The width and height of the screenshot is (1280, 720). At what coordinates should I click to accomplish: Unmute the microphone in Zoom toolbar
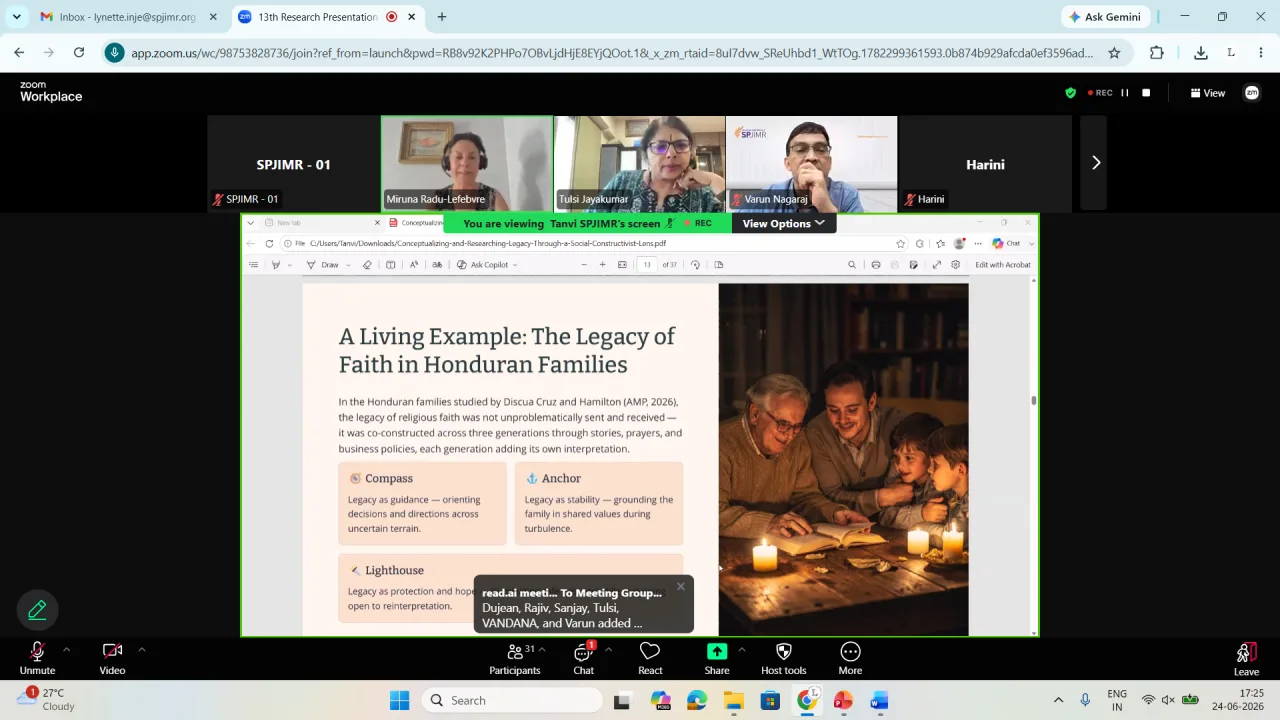pyautogui.click(x=37, y=658)
